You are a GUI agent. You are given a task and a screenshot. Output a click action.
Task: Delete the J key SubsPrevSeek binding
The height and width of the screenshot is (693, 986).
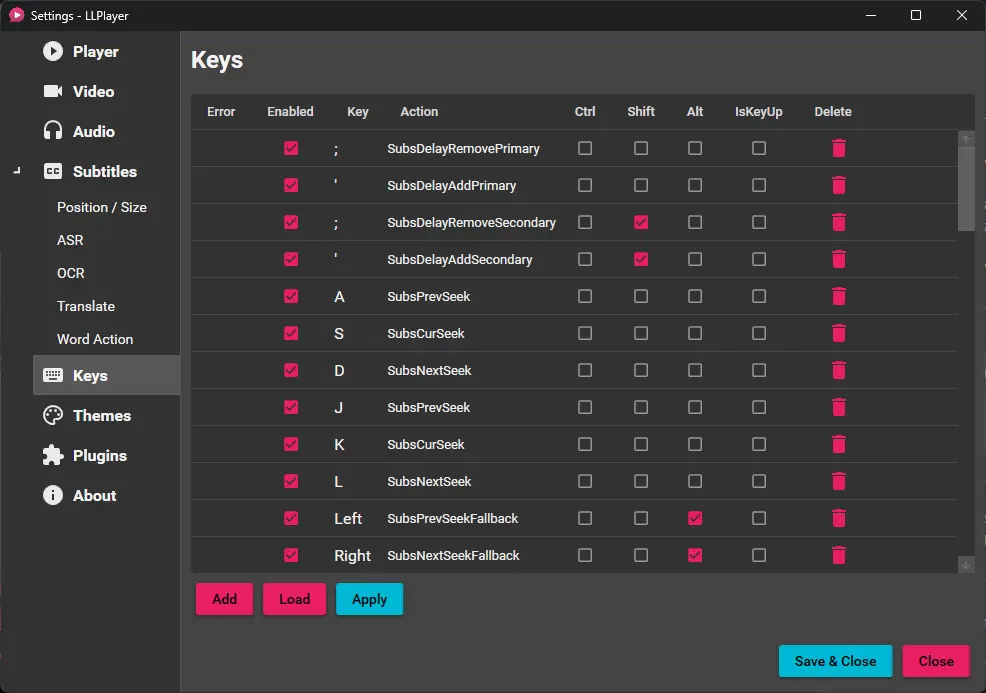tap(839, 407)
